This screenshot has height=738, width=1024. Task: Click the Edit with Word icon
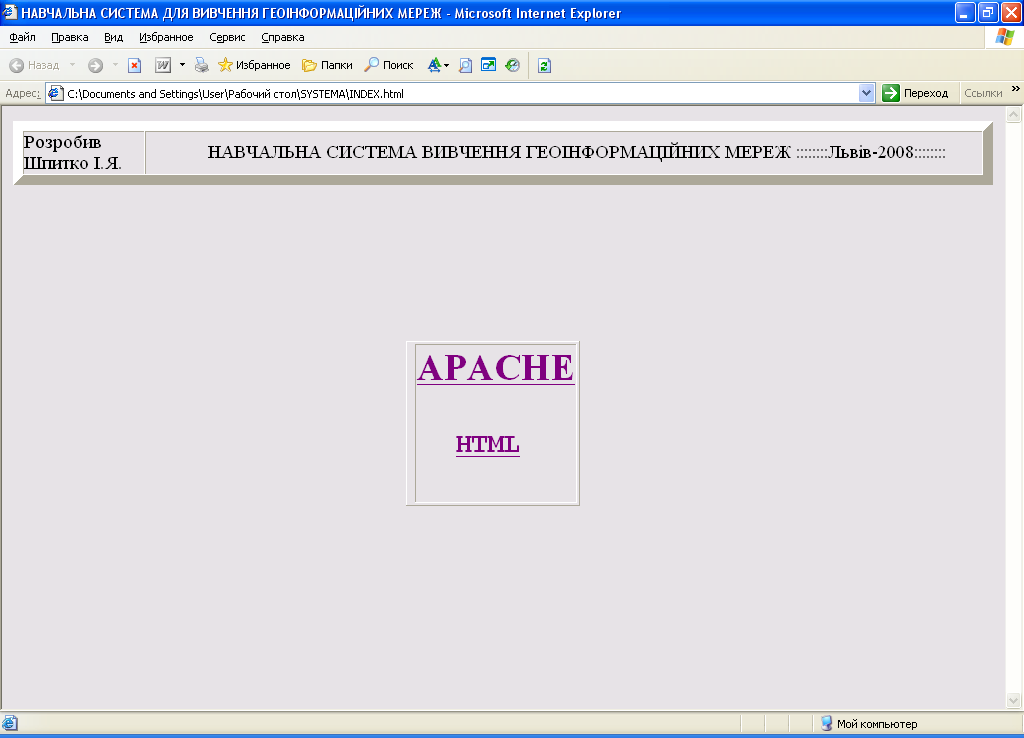[163, 65]
